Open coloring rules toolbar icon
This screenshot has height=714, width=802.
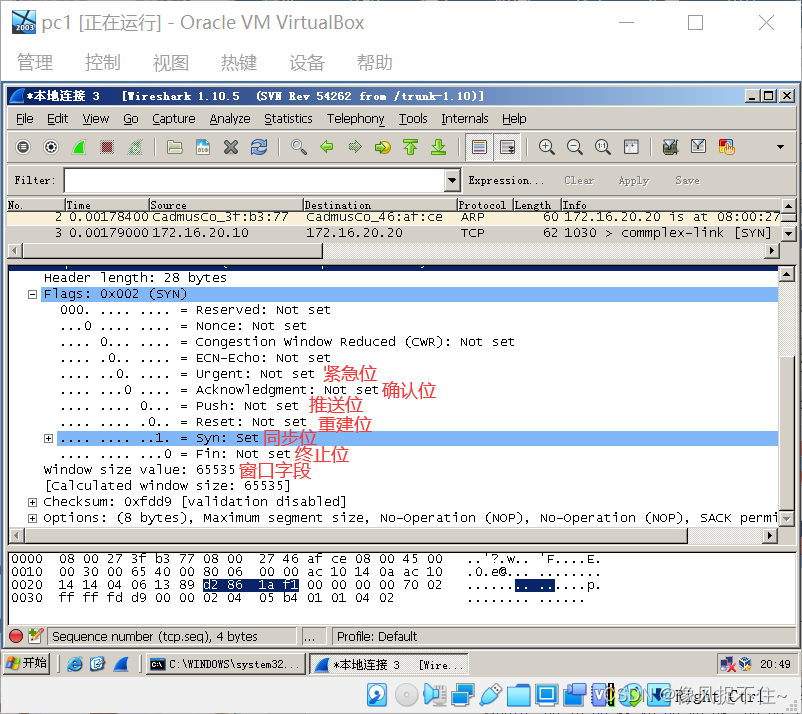[726, 147]
